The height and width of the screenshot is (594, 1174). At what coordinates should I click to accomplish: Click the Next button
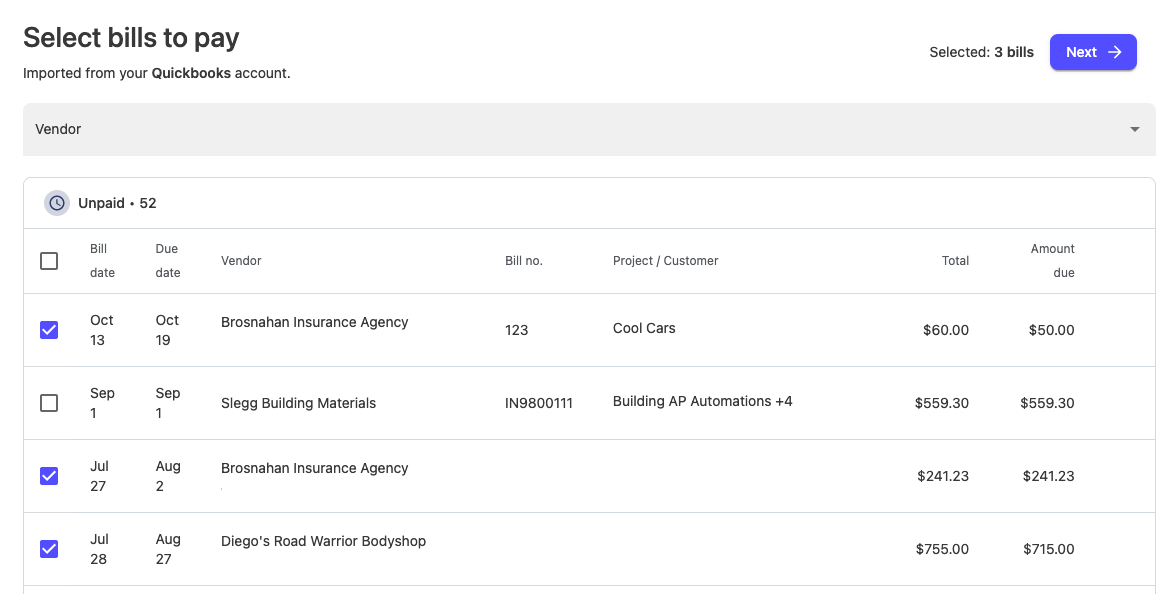click(1093, 52)
